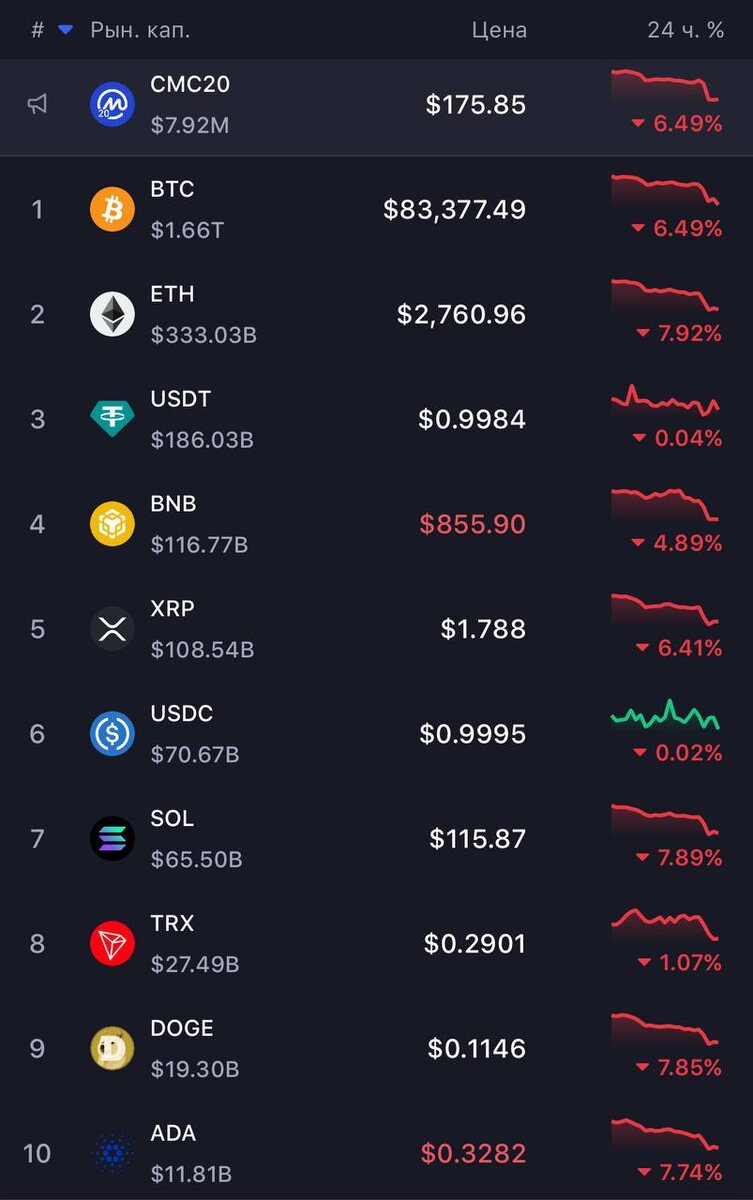753x1200 pixels.
Task: Select the green USDC sparkline chart
Action: click(665, 714)
